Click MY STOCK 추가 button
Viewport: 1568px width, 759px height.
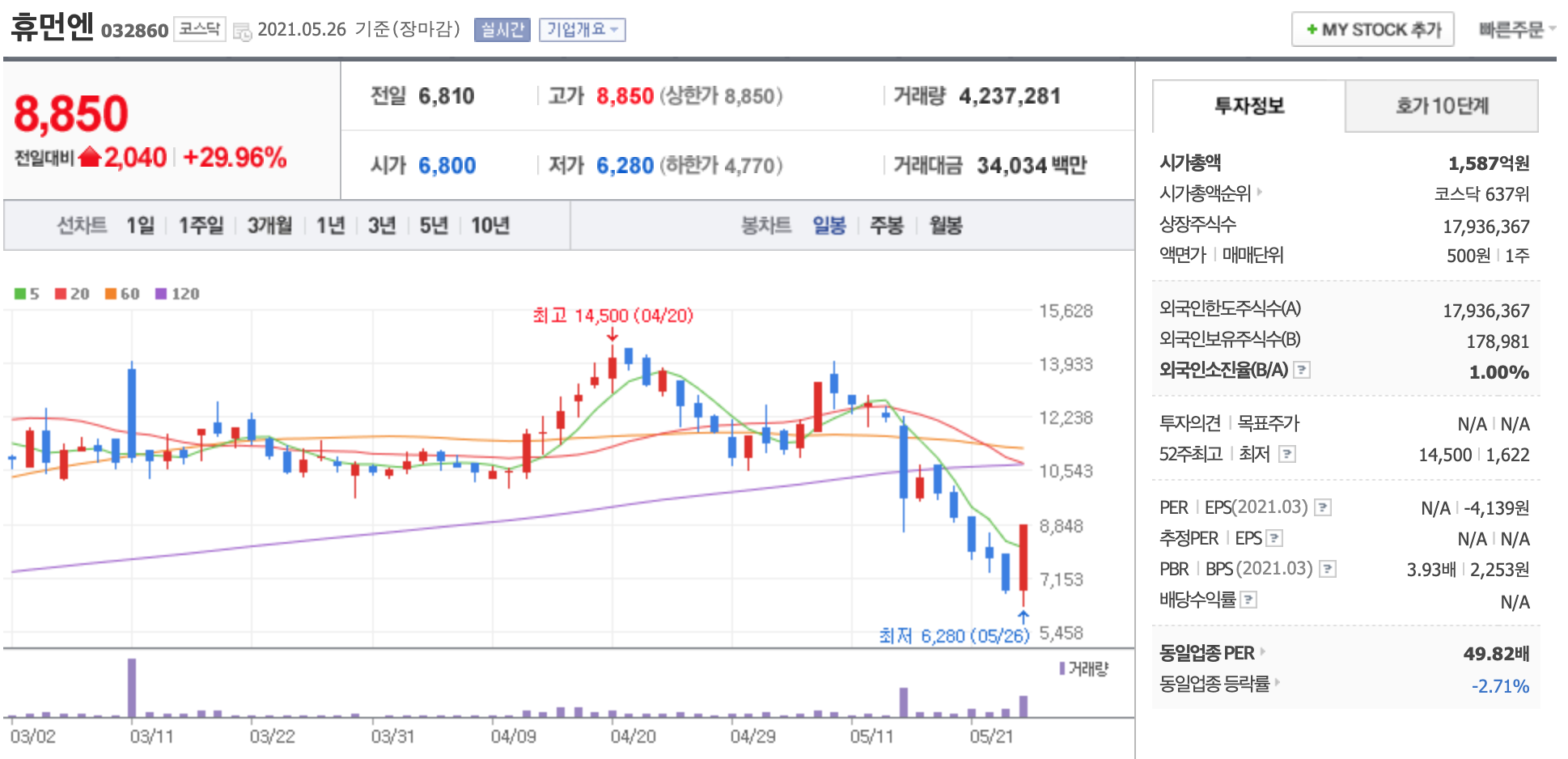(x=1373, y=29)
